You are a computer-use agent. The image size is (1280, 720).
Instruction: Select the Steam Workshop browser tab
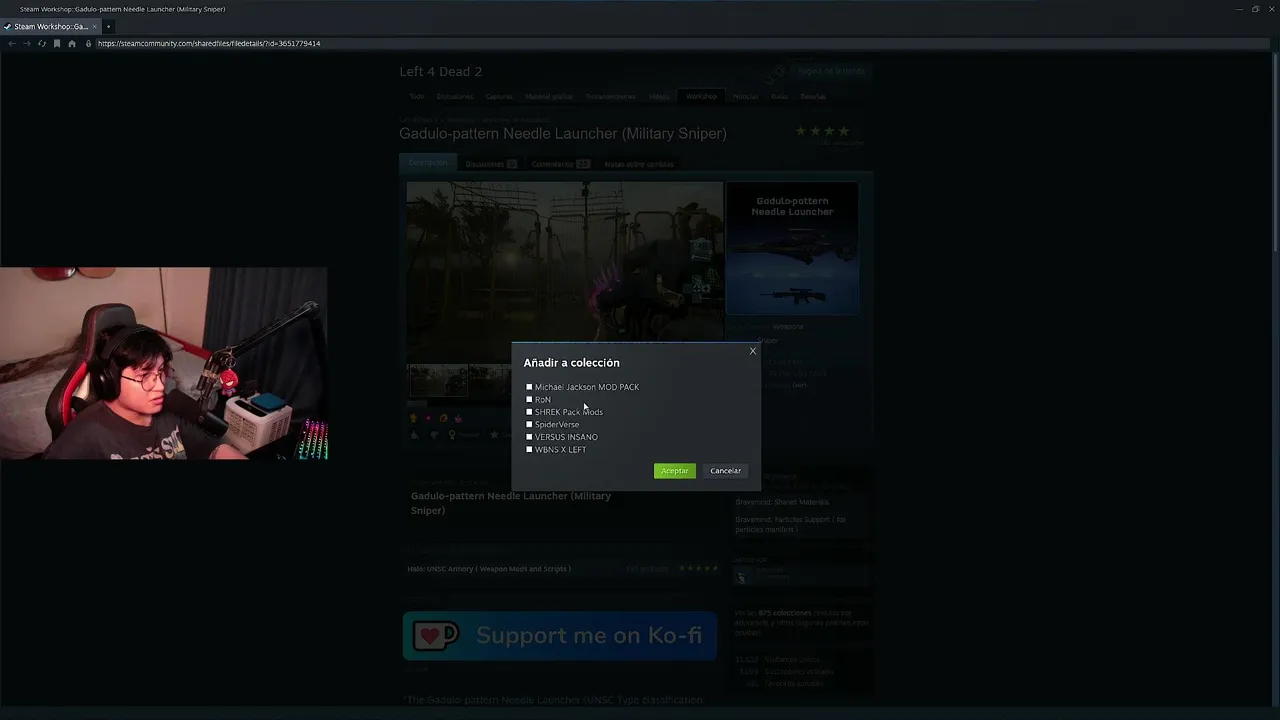click(50, 27)
